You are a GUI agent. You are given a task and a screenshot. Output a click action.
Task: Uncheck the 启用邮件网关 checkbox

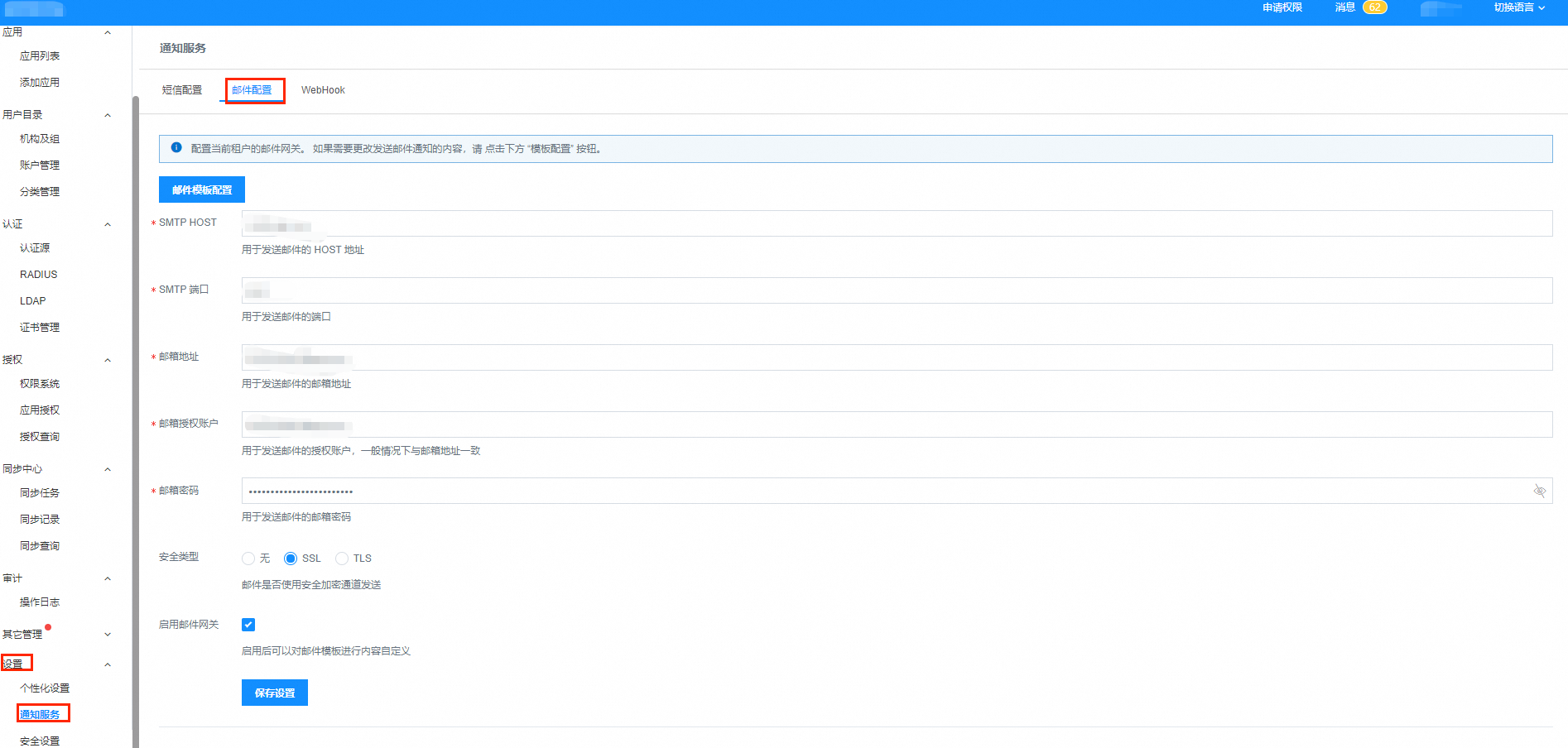[x=248, y=625]
